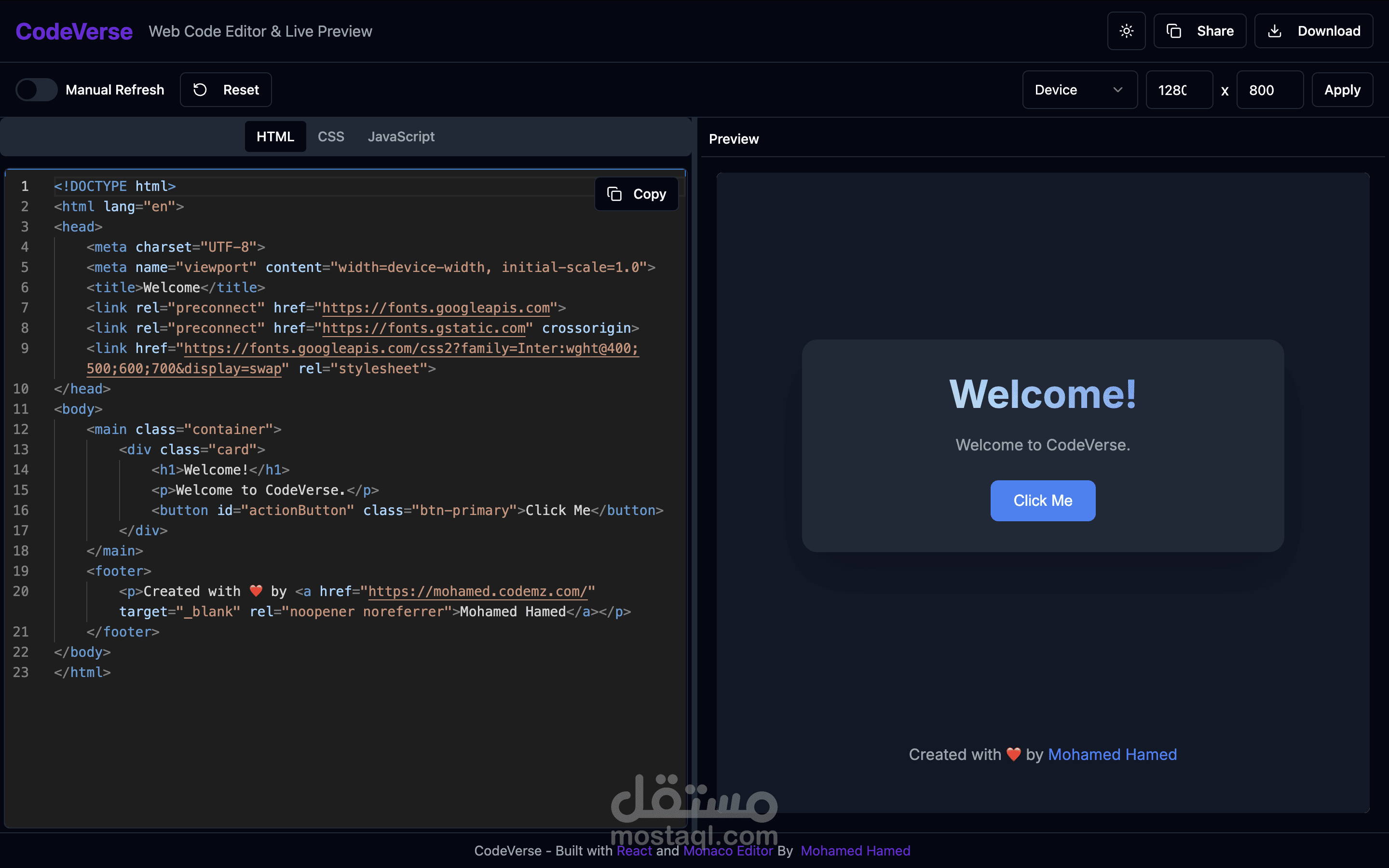The image size is (1389, 868).
Task: Click the <div class="card"> code line
Action: point(191,449)
